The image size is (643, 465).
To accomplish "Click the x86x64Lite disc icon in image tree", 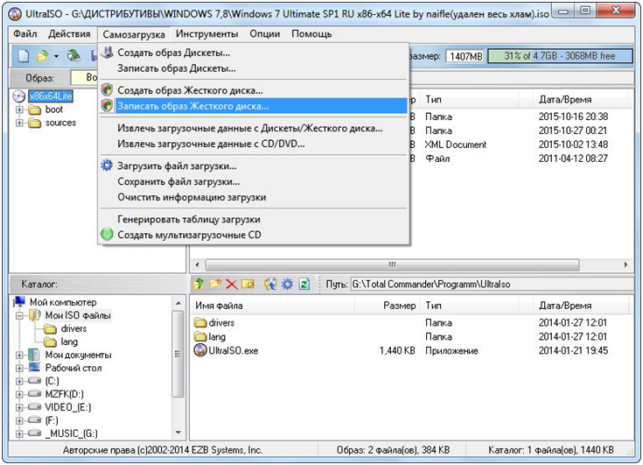I will coord(19,96).
